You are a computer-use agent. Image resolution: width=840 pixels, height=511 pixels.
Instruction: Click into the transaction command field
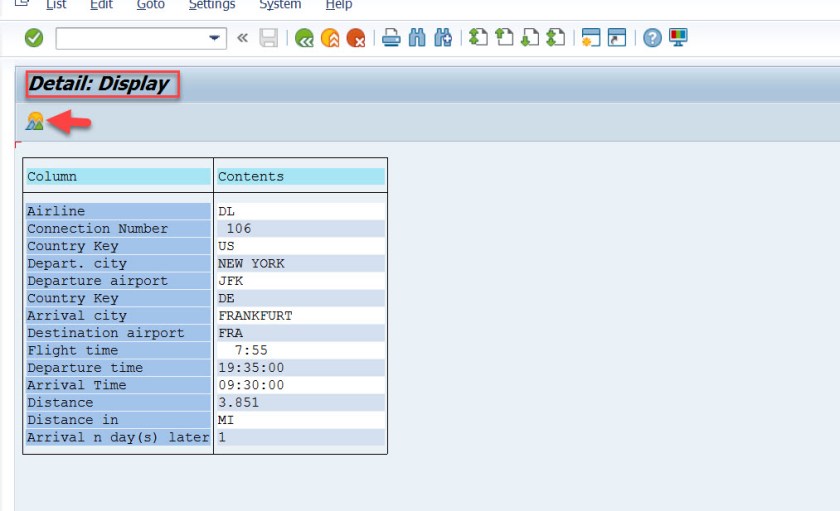click(130, 38)
